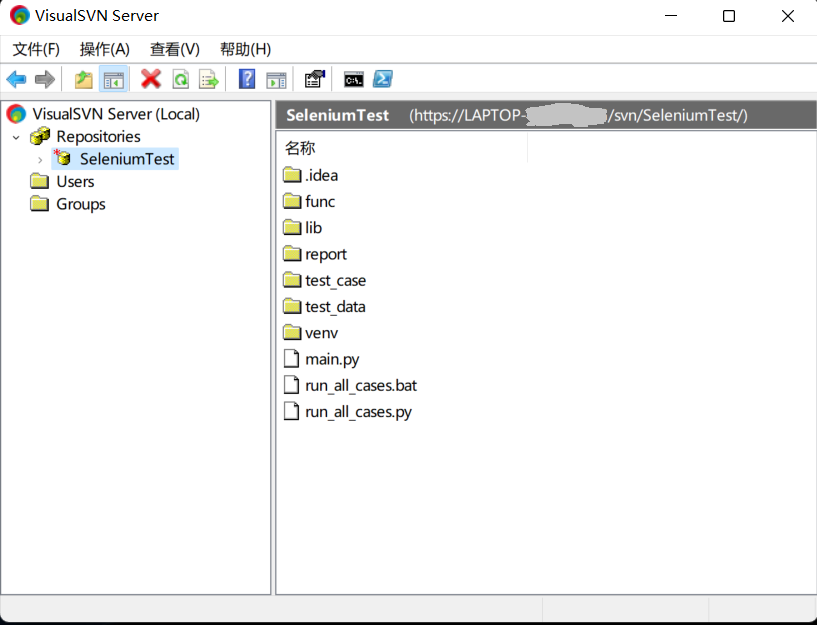Select SeleniumTest label in the tree
This screenshot has height=625, width=817.
127,159
